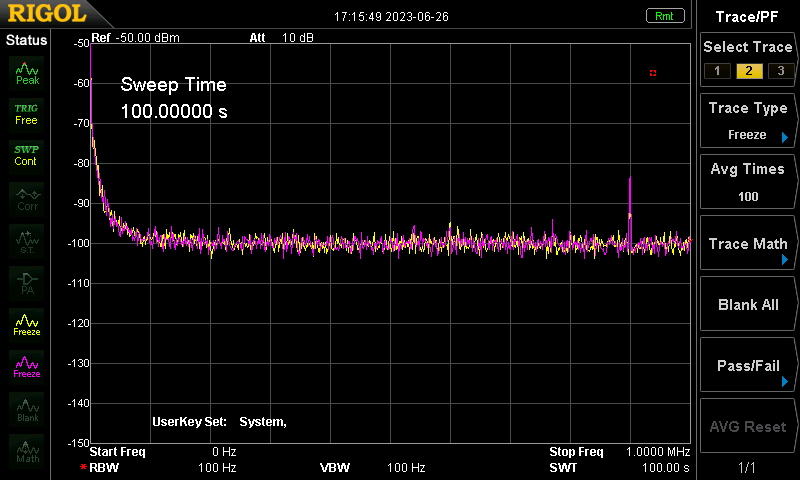The height and width of the screenshot is (480, 800).
Task: Click the tall magenta spike peak
Action: click(630, 180)
